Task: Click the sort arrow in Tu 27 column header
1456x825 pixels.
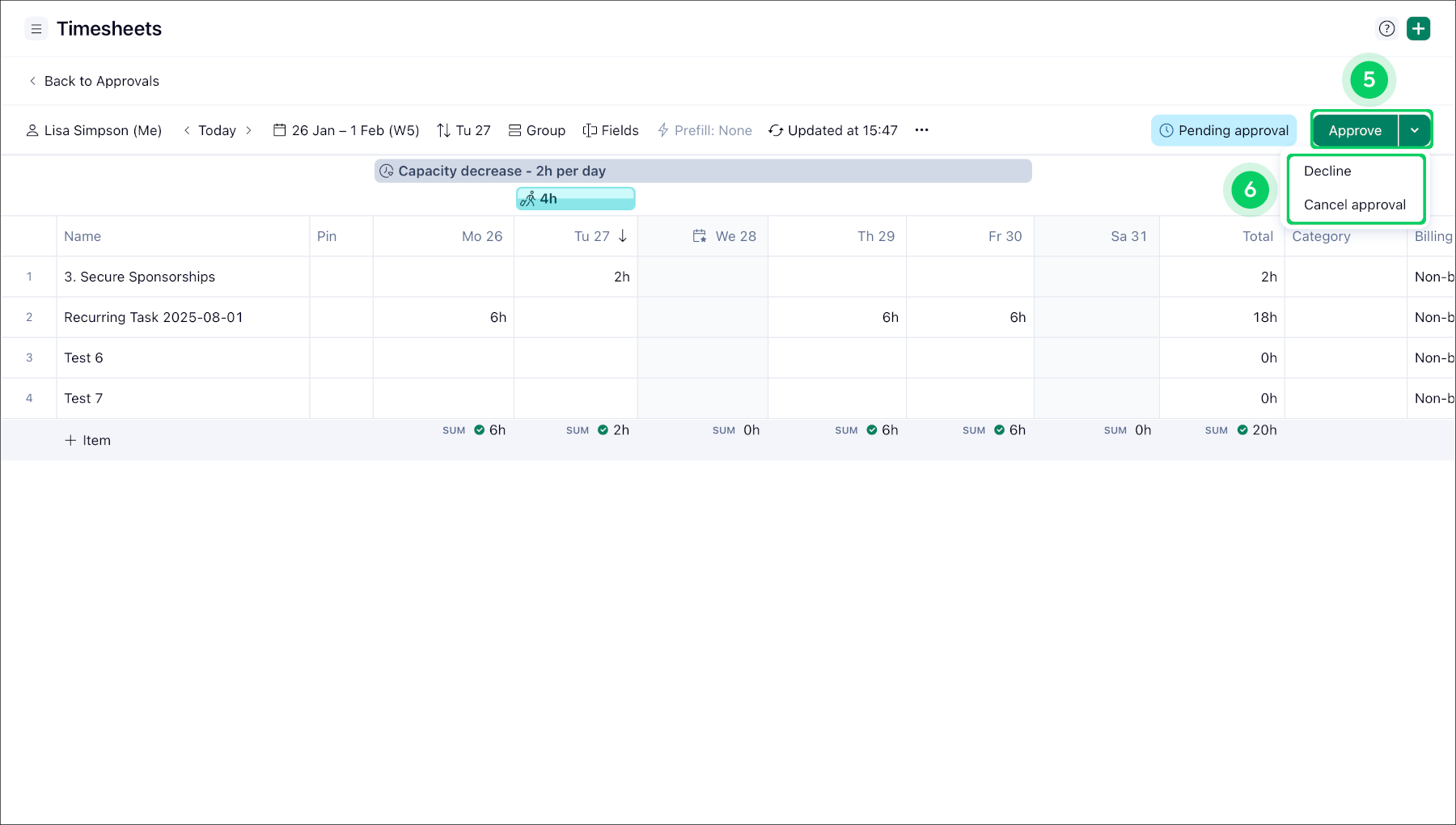Action: [623, 236]
